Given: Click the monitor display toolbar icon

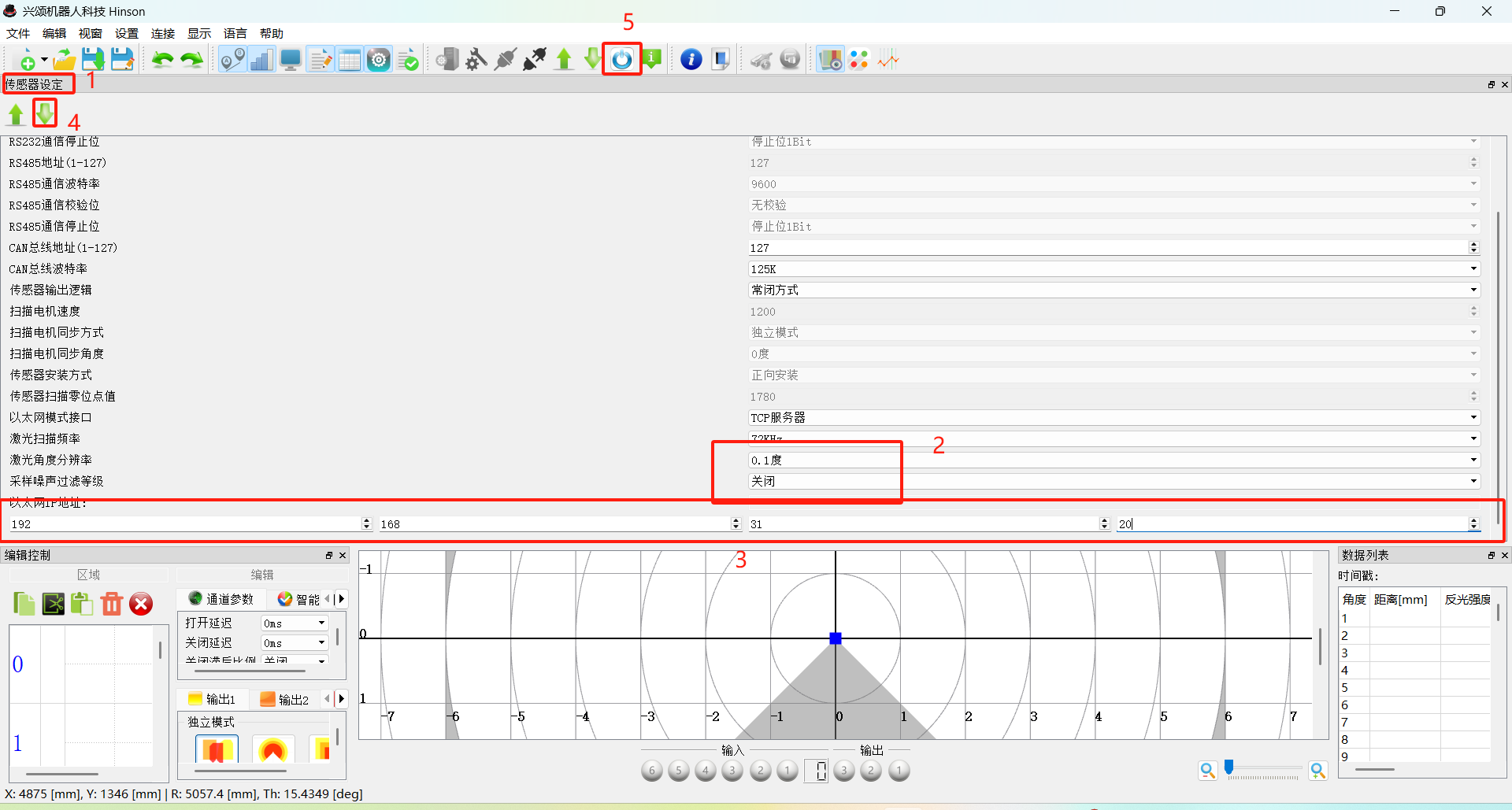Looking at the screenshot, I should point(291,60).
